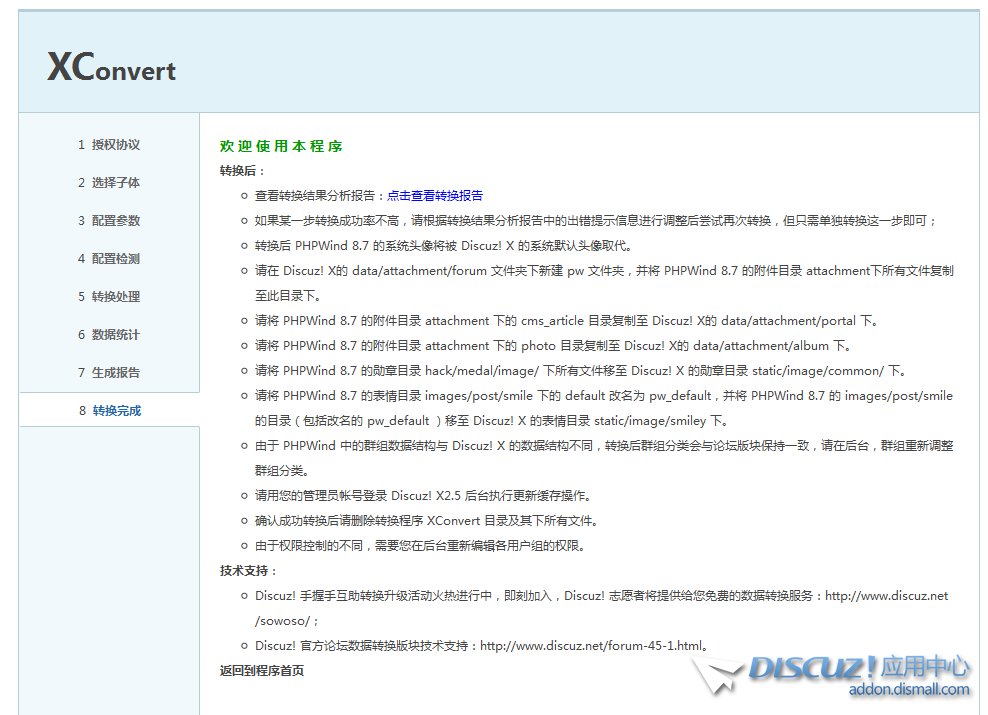Screen dimensions: 988x715
Task: Select step 2 选择子体 in sidebar
Action: 109,183
